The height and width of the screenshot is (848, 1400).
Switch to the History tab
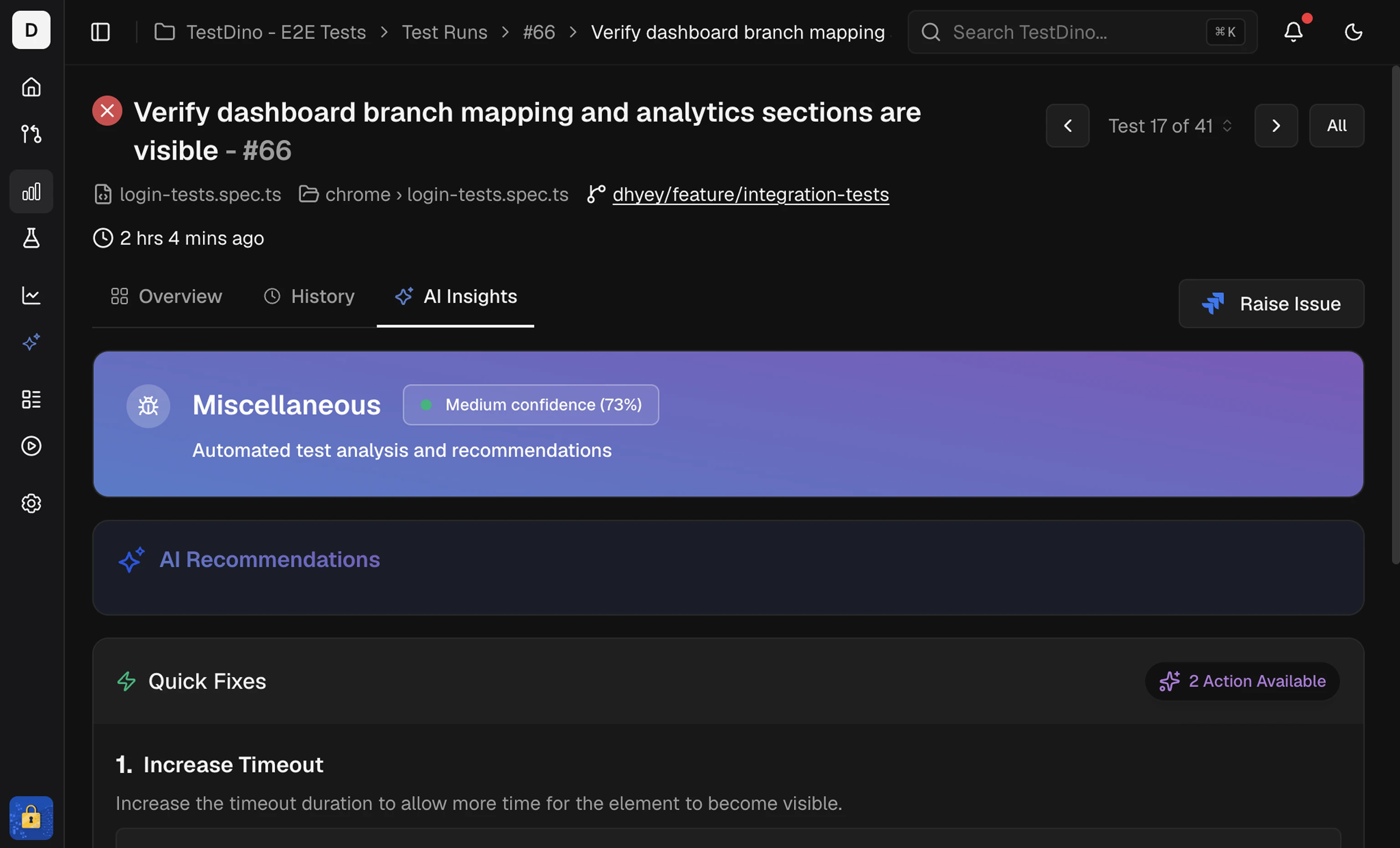[309, 297]
